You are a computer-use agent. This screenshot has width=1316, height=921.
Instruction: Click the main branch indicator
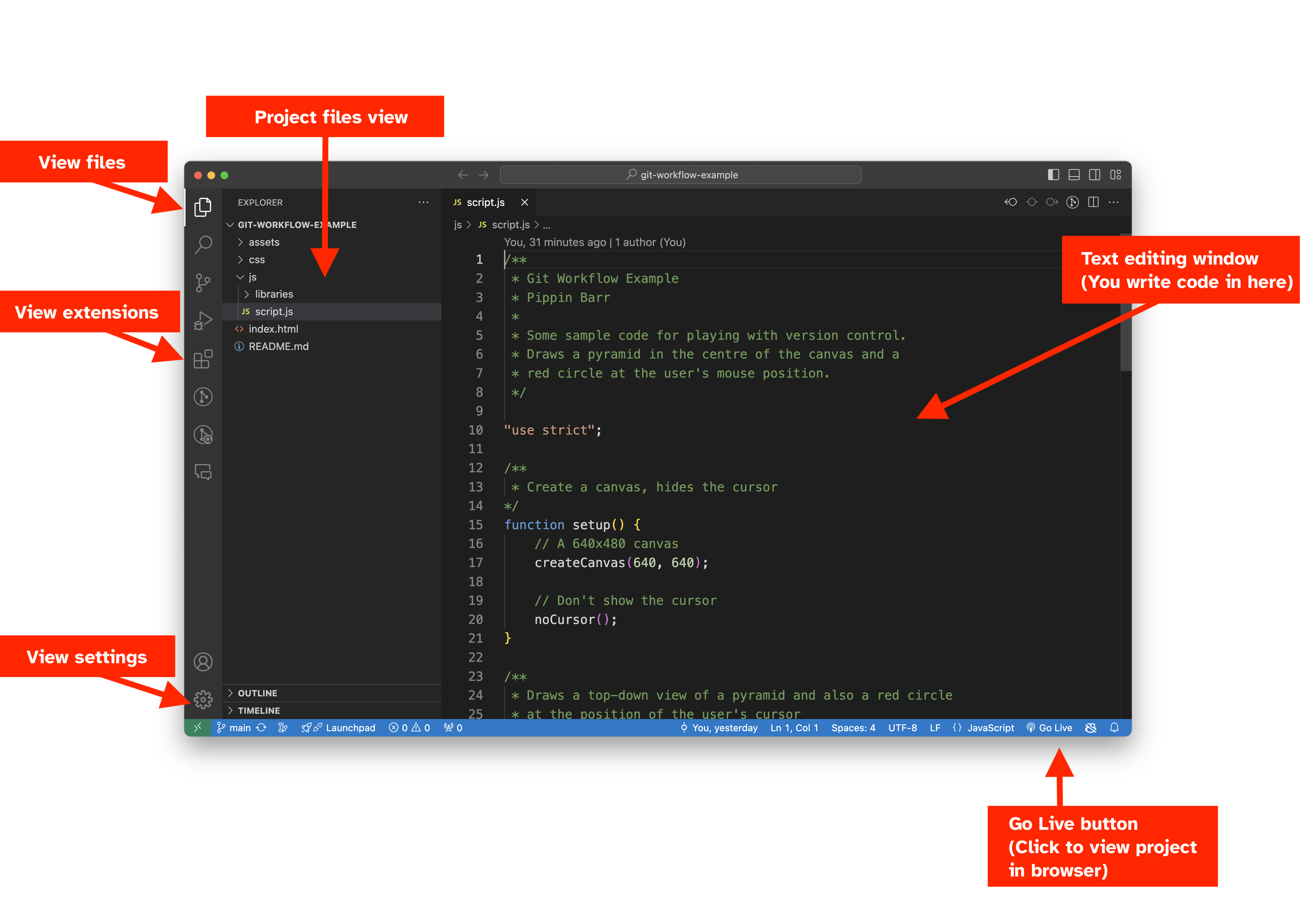click(x=235, y=728)
